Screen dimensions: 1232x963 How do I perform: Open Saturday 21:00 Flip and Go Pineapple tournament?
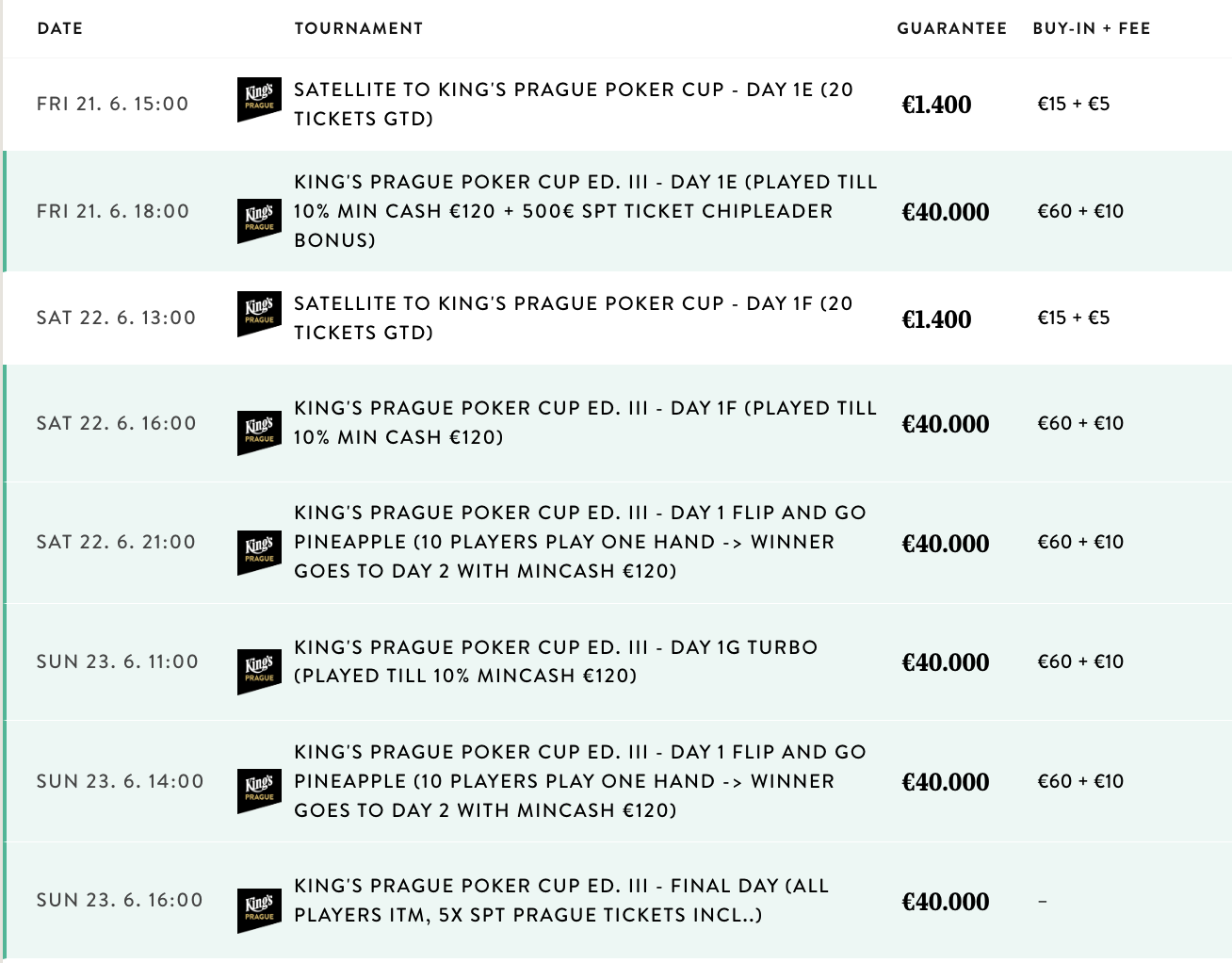coord(580,542)
